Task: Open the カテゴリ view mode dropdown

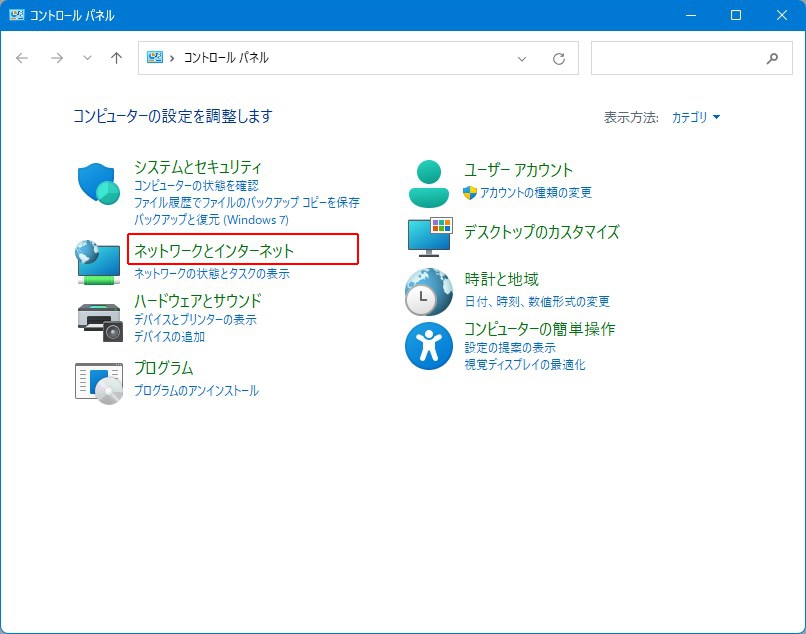Action: point(695,117)
